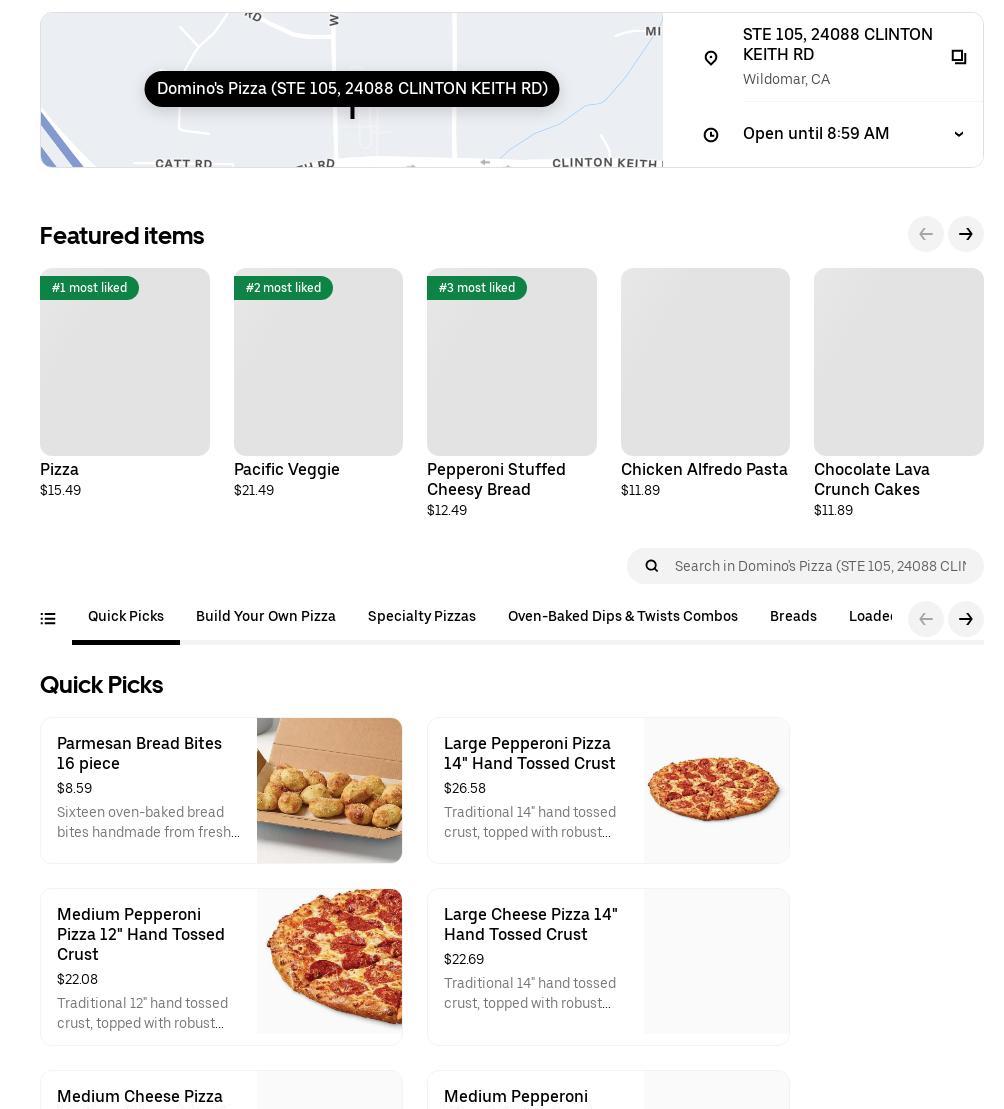The image size is (1004, 1109).
Task: Go to the Breads tab
Action: 793,617
